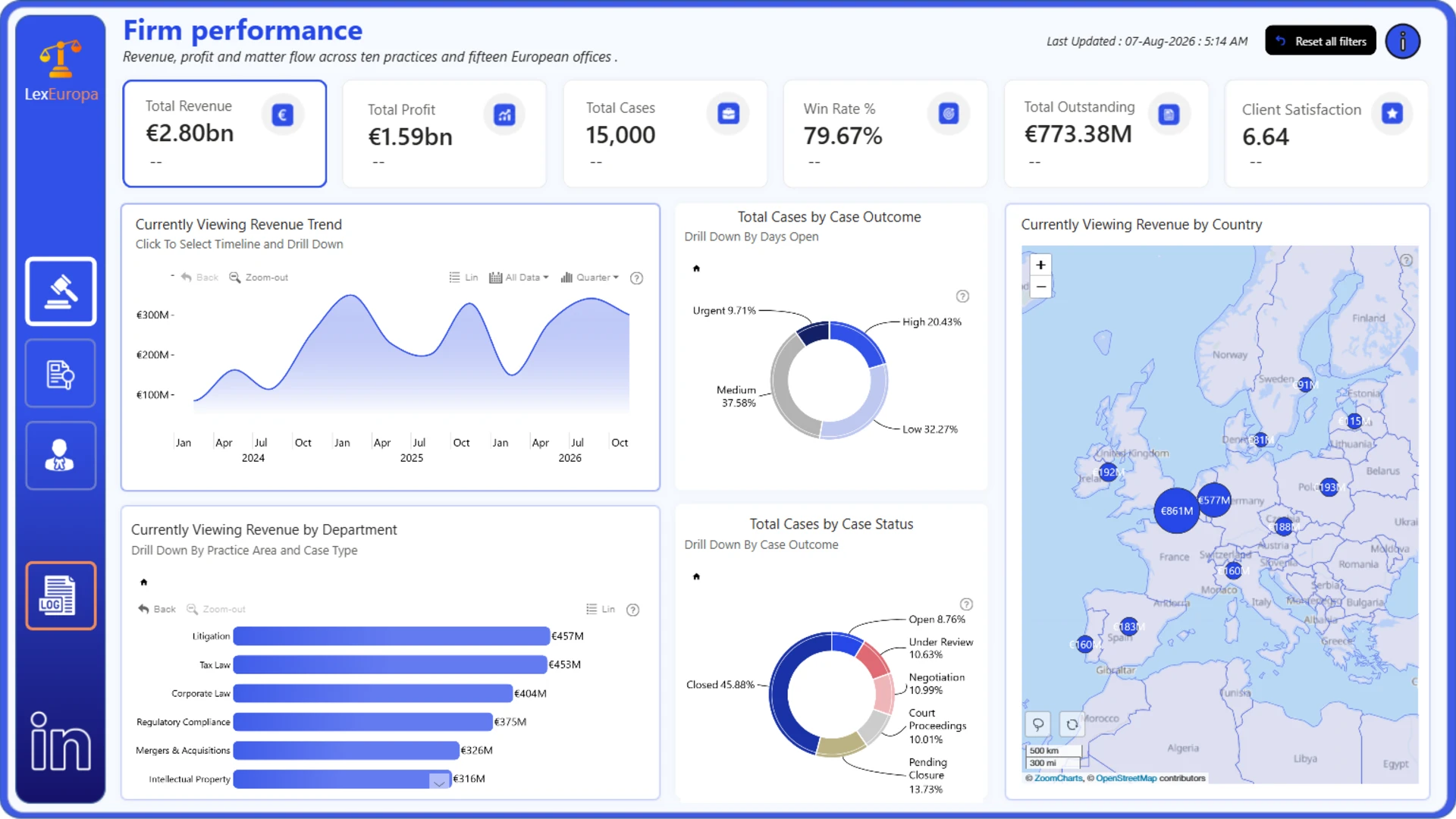Open help icon on Revenue Trend chart
1456x819 pixels.
point(637,278)
